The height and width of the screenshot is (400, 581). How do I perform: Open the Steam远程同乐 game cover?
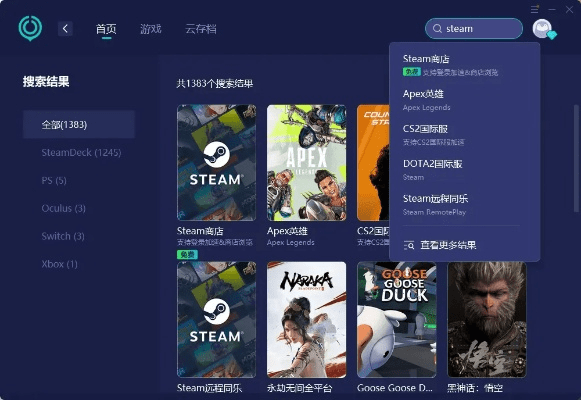[x=216, y=320]
